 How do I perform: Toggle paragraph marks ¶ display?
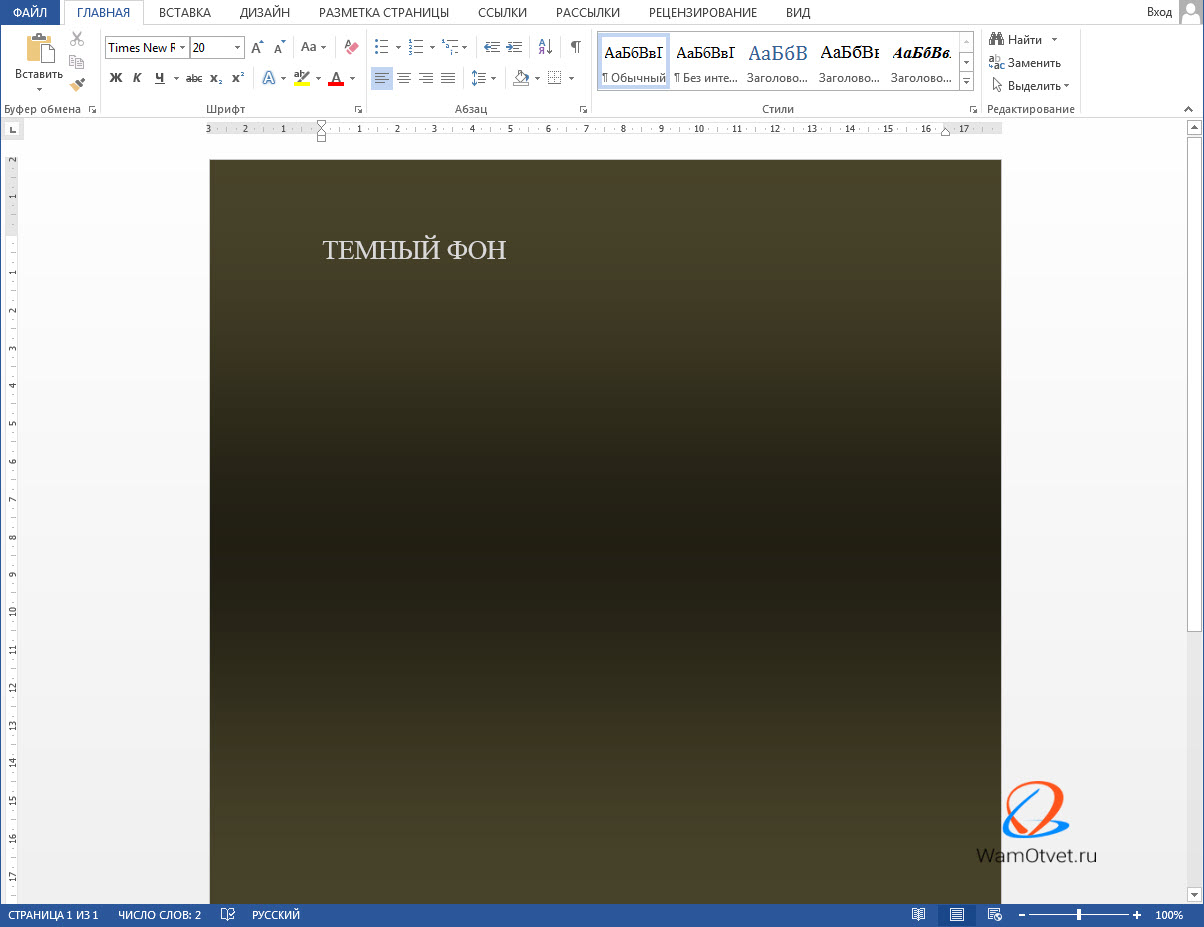point(576,47)
